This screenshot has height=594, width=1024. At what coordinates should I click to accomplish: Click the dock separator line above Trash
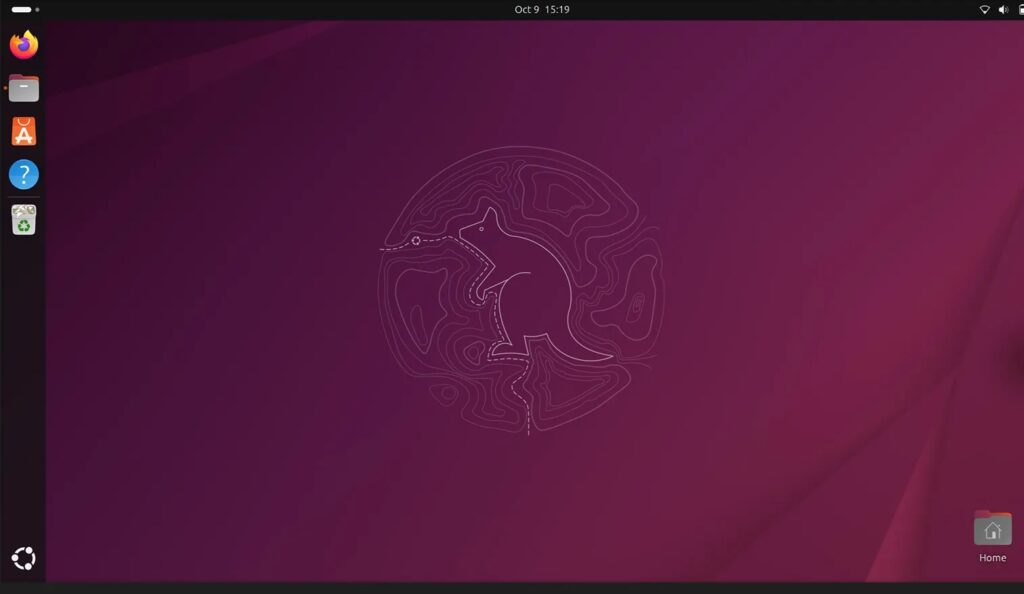(23, 198)
